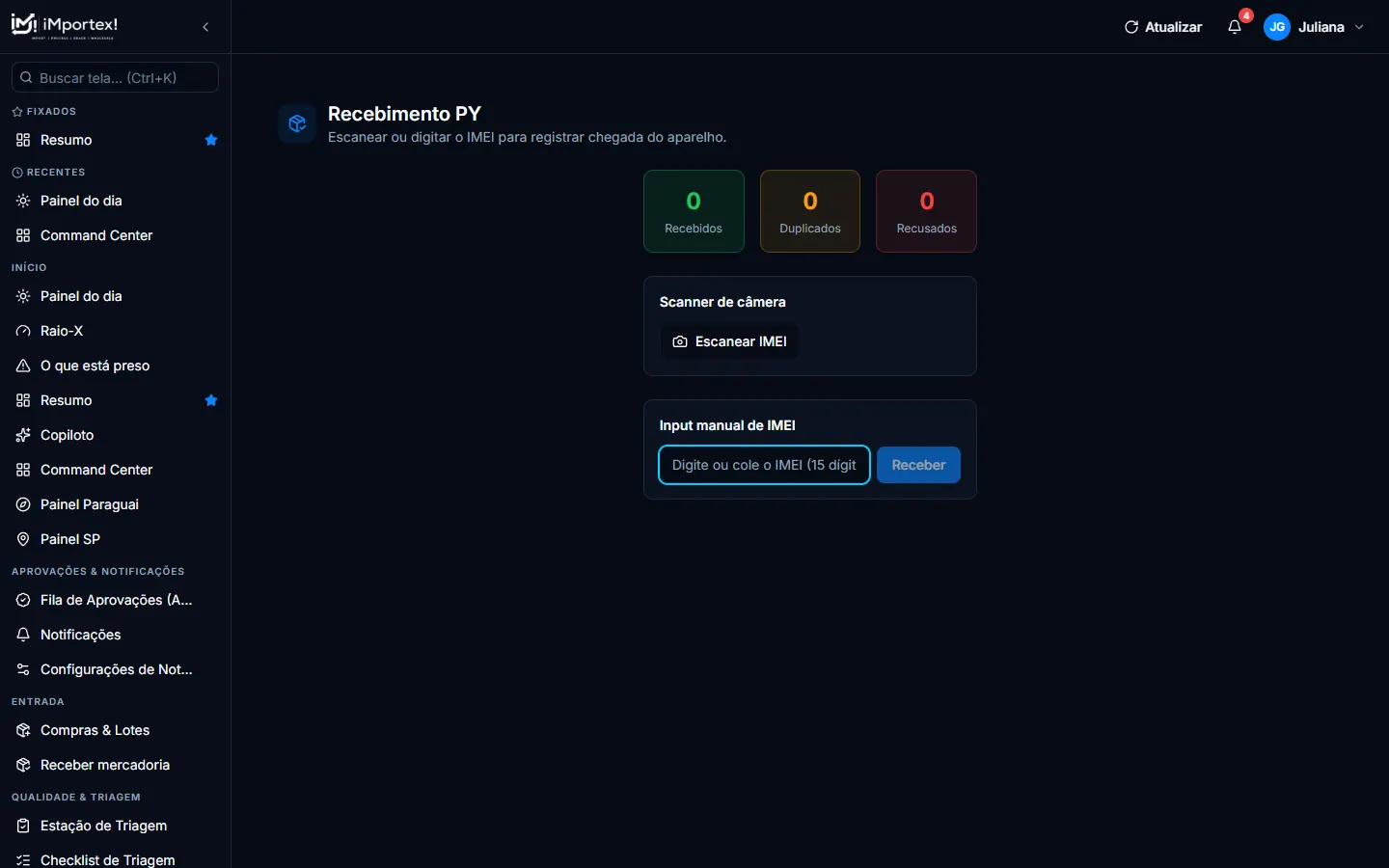Open Raio-X from the sidebar

[x=115, y=331]
